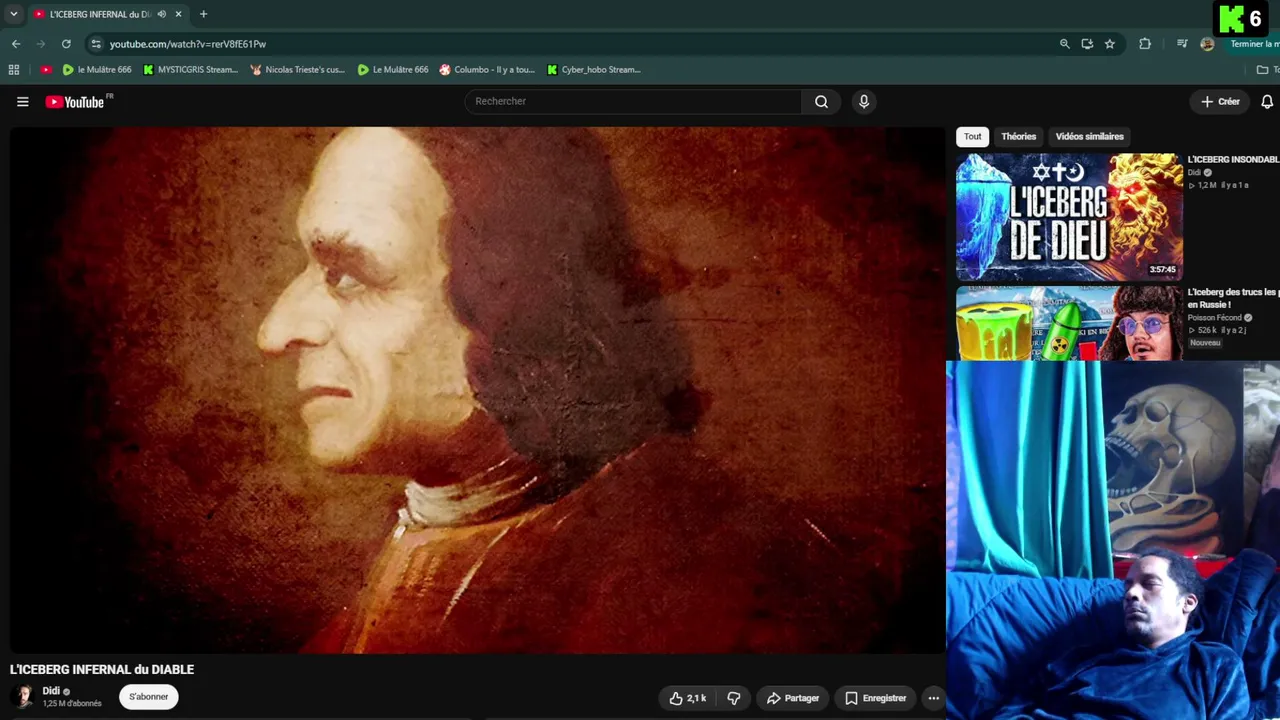The width and height of the screenshot is (1280, 720).
Task: Click the main video player
Action: (x=477, y=390)
